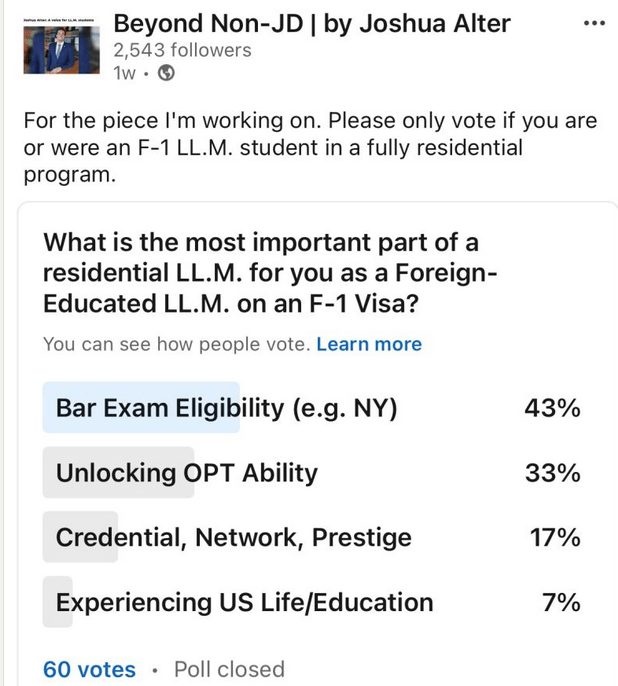This screenshot has height=686, width=618.
Task: View the 60 votes list
Action: [89, 669]
